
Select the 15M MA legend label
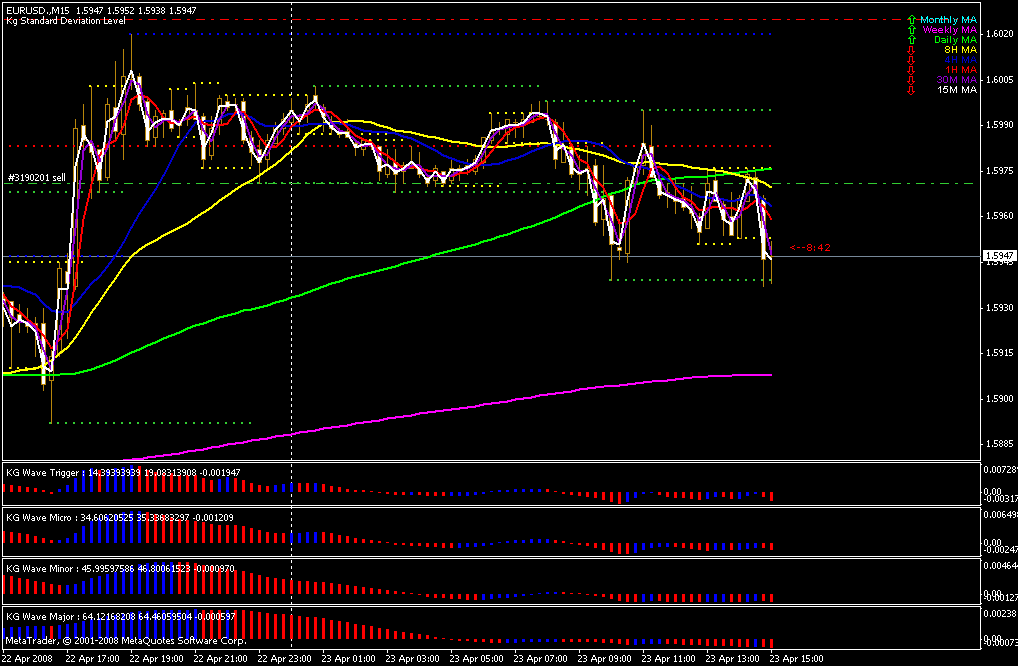957,90
